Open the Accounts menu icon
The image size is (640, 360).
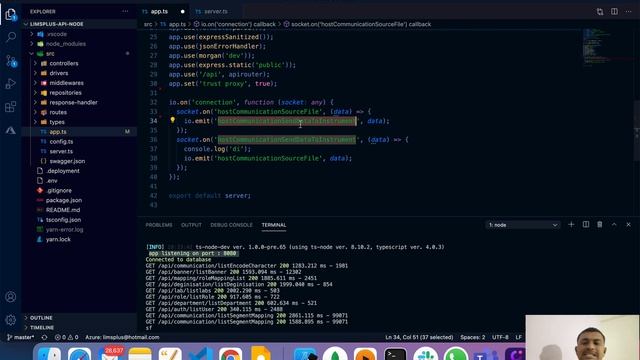coord(11,297)
